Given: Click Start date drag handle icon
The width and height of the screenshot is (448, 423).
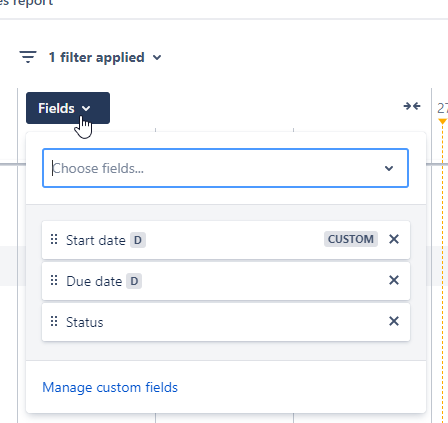Looking at the screenshot, I should pyautogui.click(x=54, y=239).
